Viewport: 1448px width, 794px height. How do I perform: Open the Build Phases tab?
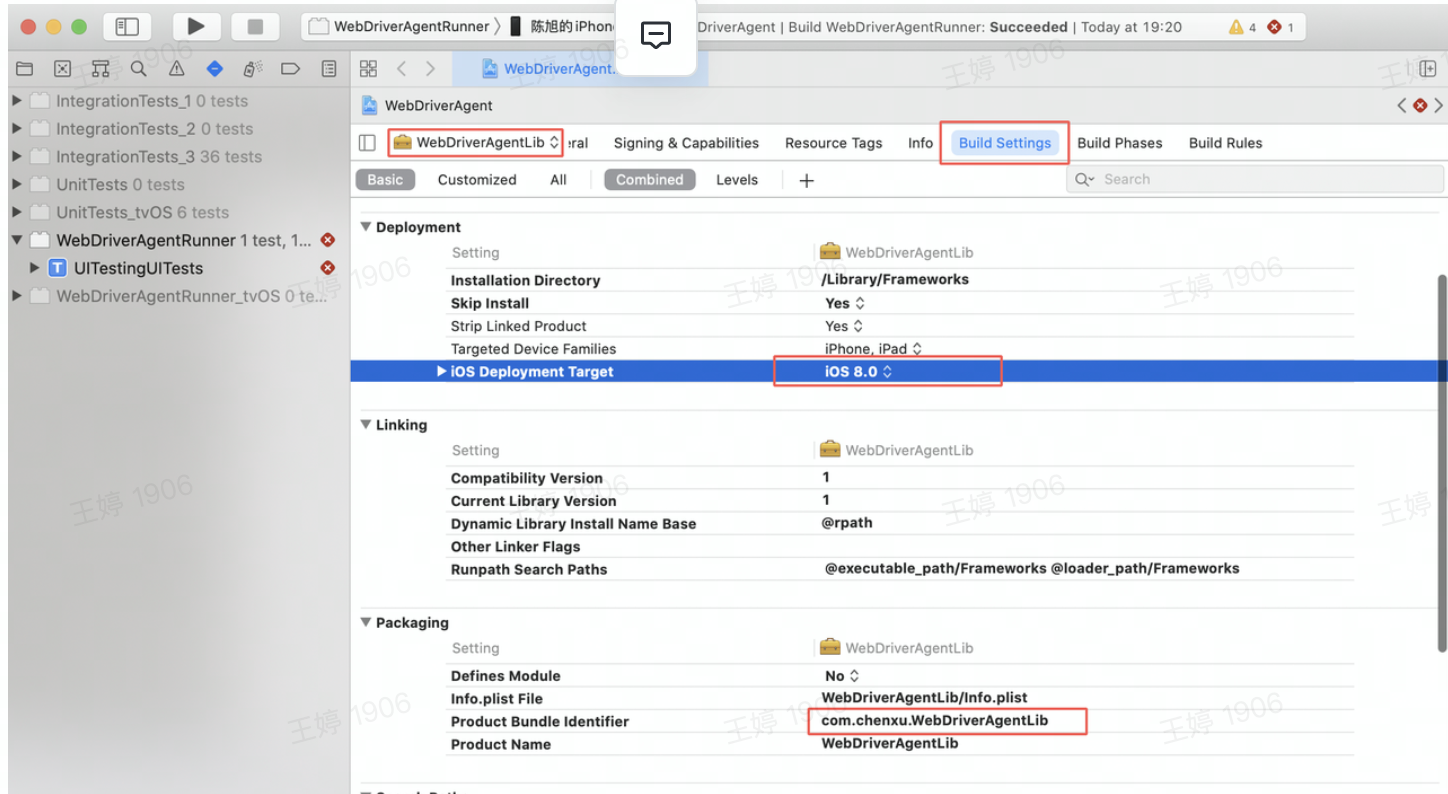click(1120, 143)
